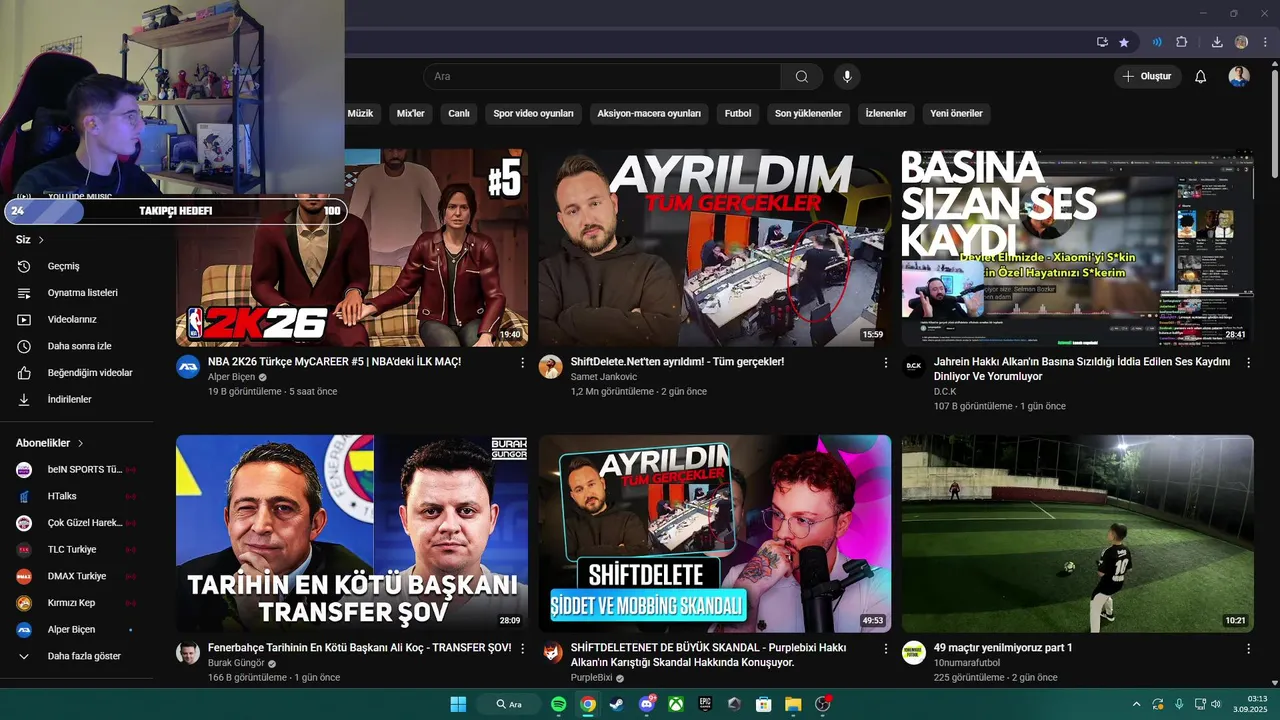Image resolution: width=1280 pixels, height=720 pixels.
Task: Expand the Abonelikler section chevron
Action: pos(80,443)
